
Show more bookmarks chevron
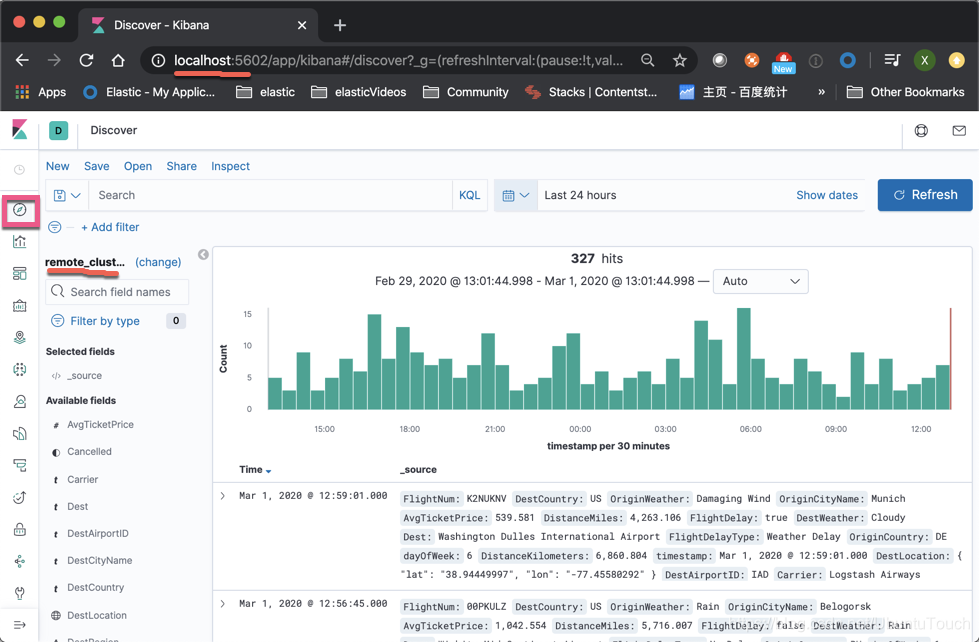821,92
